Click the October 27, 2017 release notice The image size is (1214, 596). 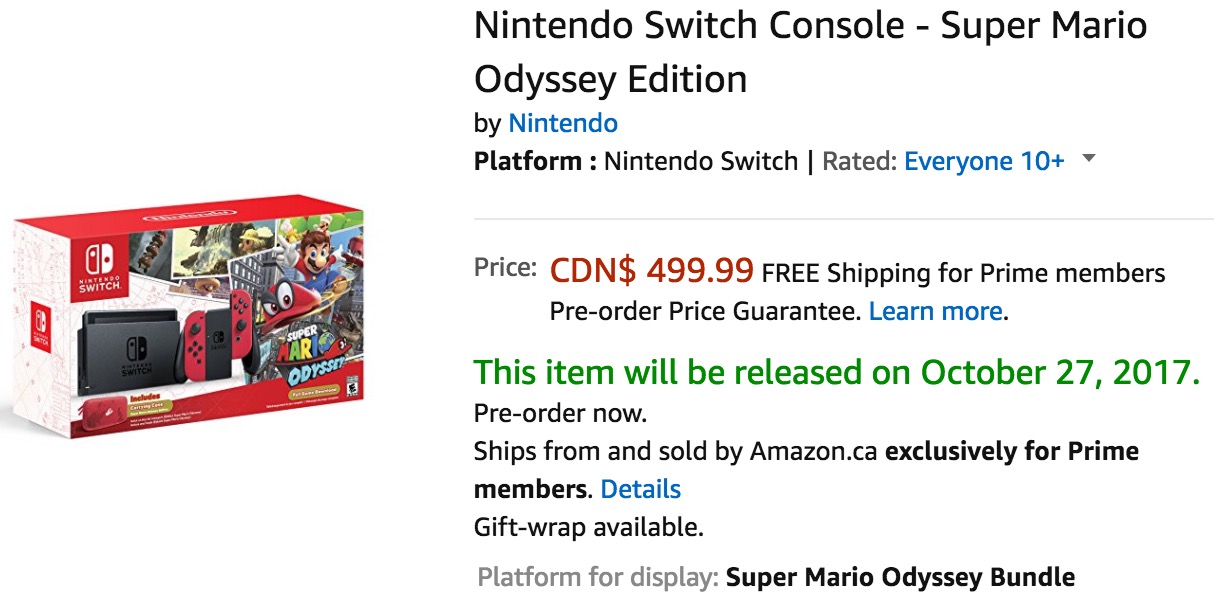[836, 372]
